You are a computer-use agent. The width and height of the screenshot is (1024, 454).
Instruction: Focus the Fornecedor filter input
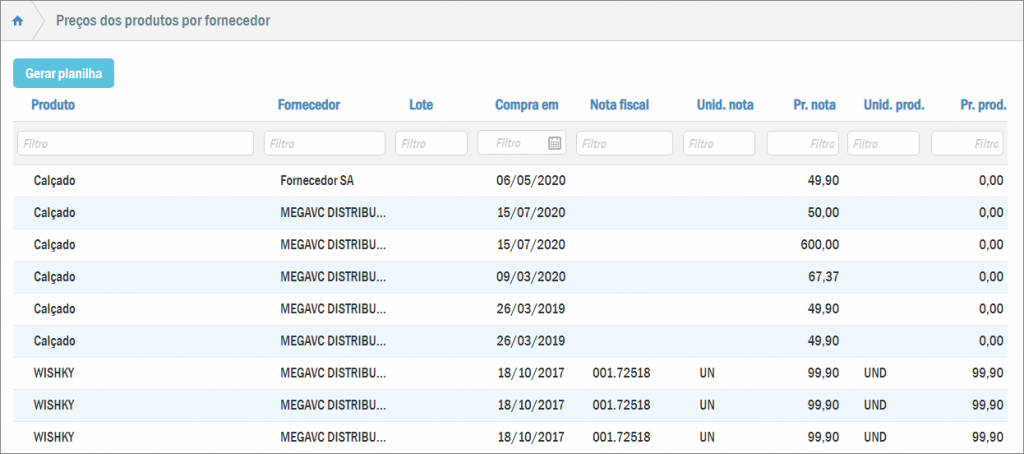pyautogui.click(x=324, y=144)
